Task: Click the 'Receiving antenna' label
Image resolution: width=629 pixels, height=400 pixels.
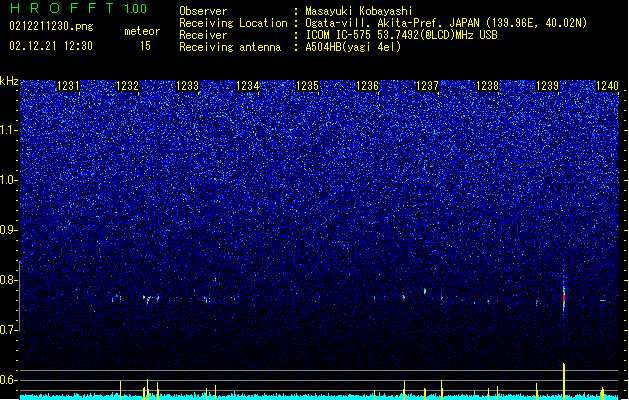Action: pos(230,47)
